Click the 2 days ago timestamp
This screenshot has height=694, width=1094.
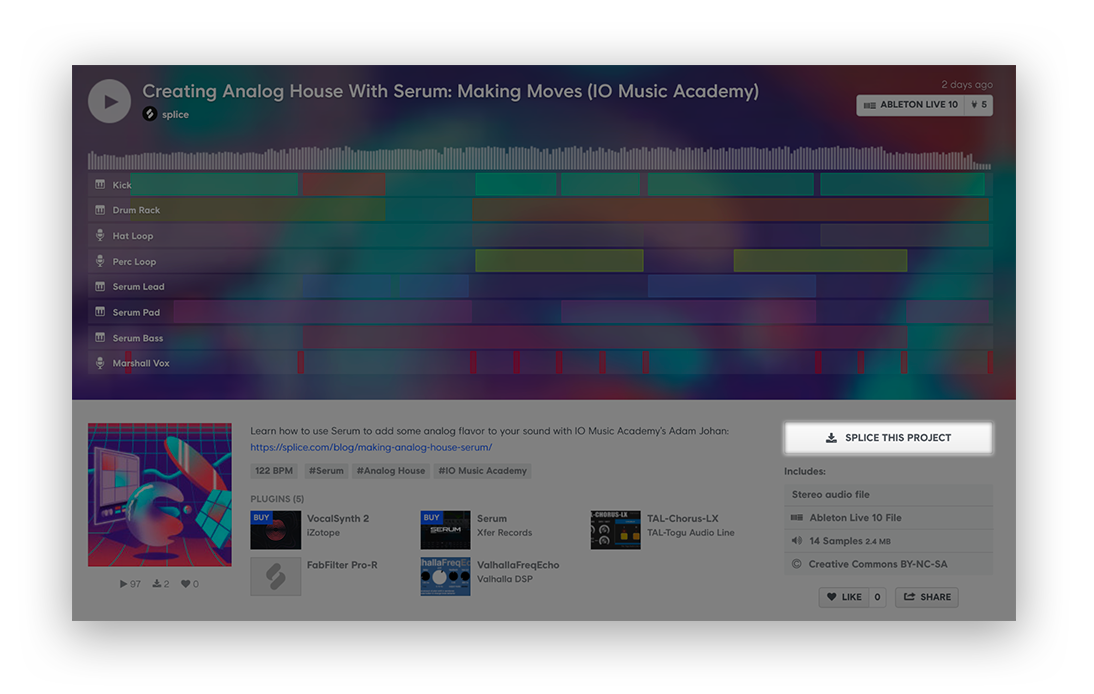[966, 84]
